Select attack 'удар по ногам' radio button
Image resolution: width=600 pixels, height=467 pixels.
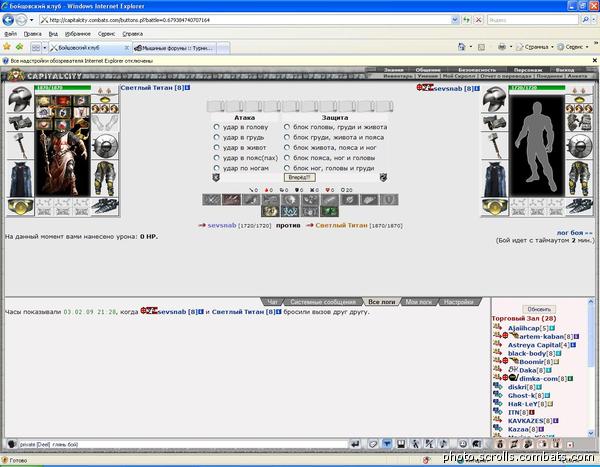click(x=217, y=168)
